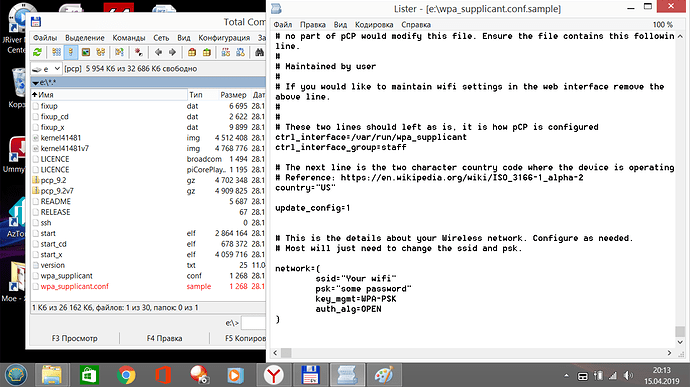The image size is (690, 387).
Task: Go forward with the right arrow icon
Action: click(172, 52)
